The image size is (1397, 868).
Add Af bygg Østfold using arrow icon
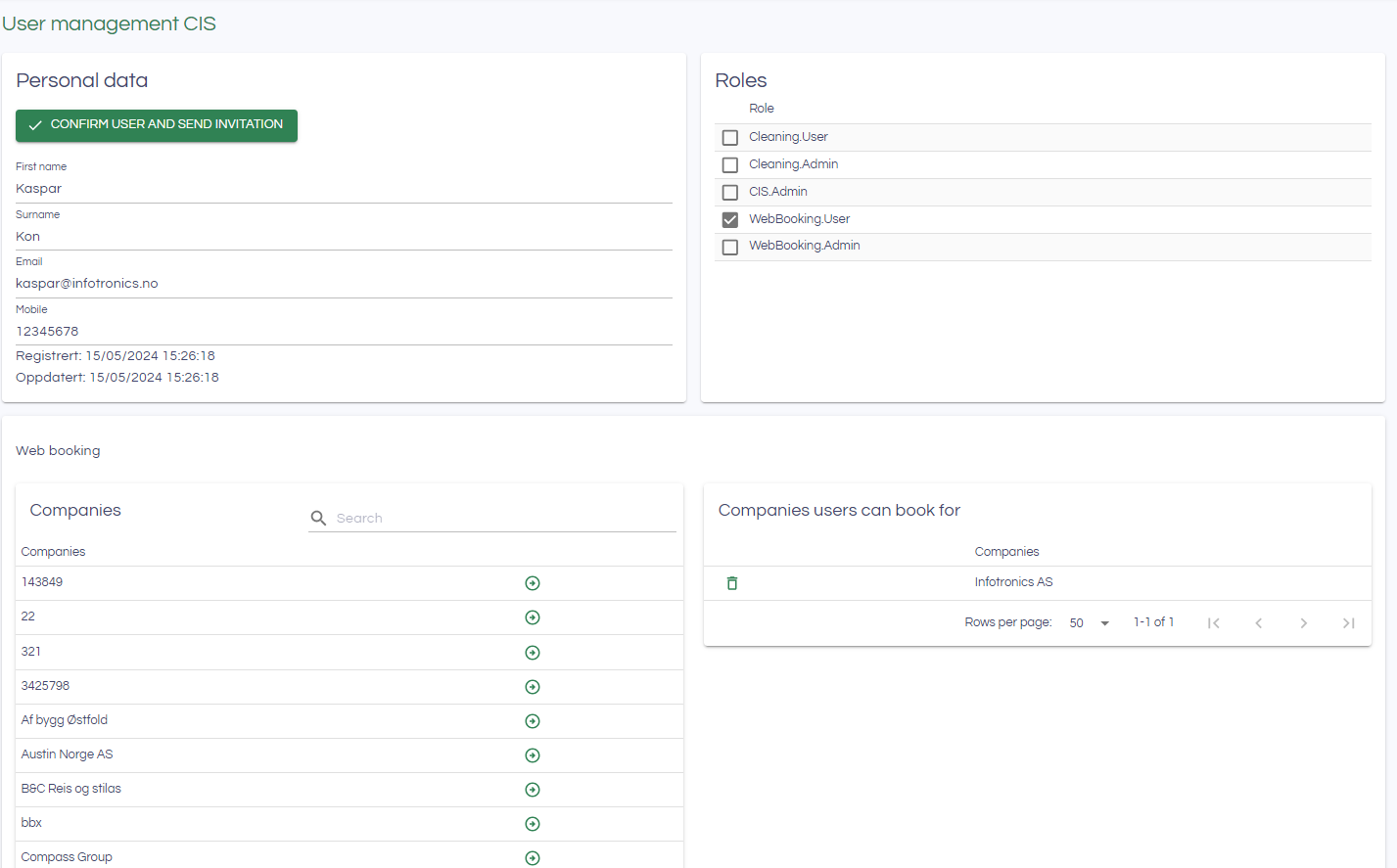coord(533,721)
